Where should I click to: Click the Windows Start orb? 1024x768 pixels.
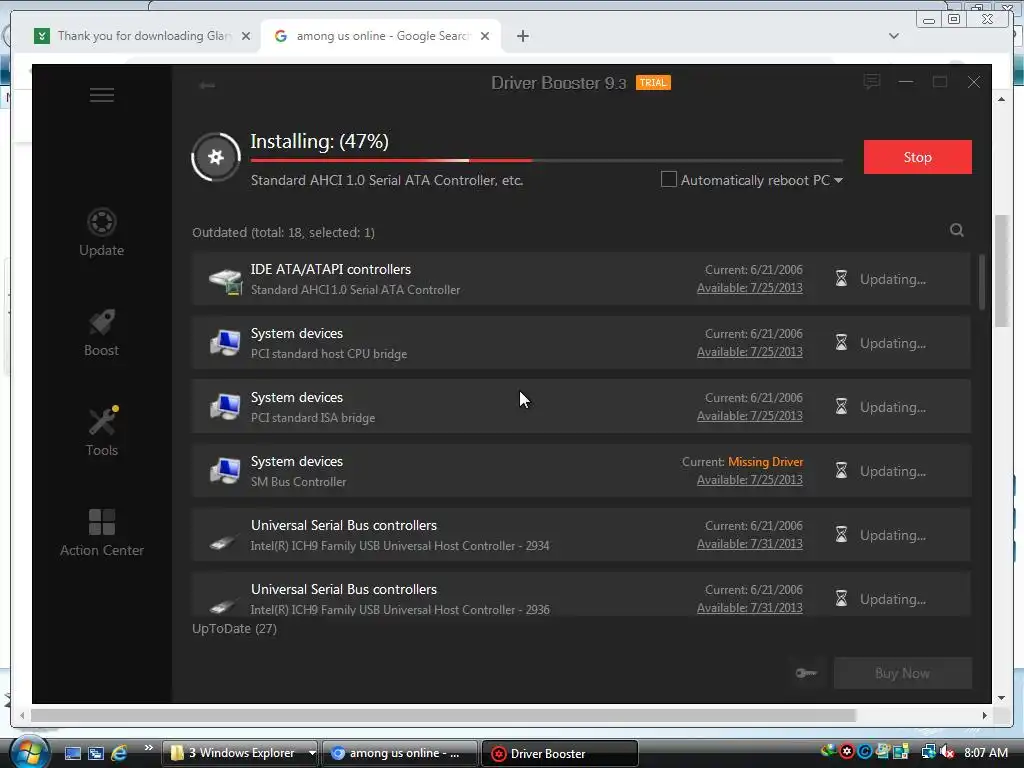(29, 752)
